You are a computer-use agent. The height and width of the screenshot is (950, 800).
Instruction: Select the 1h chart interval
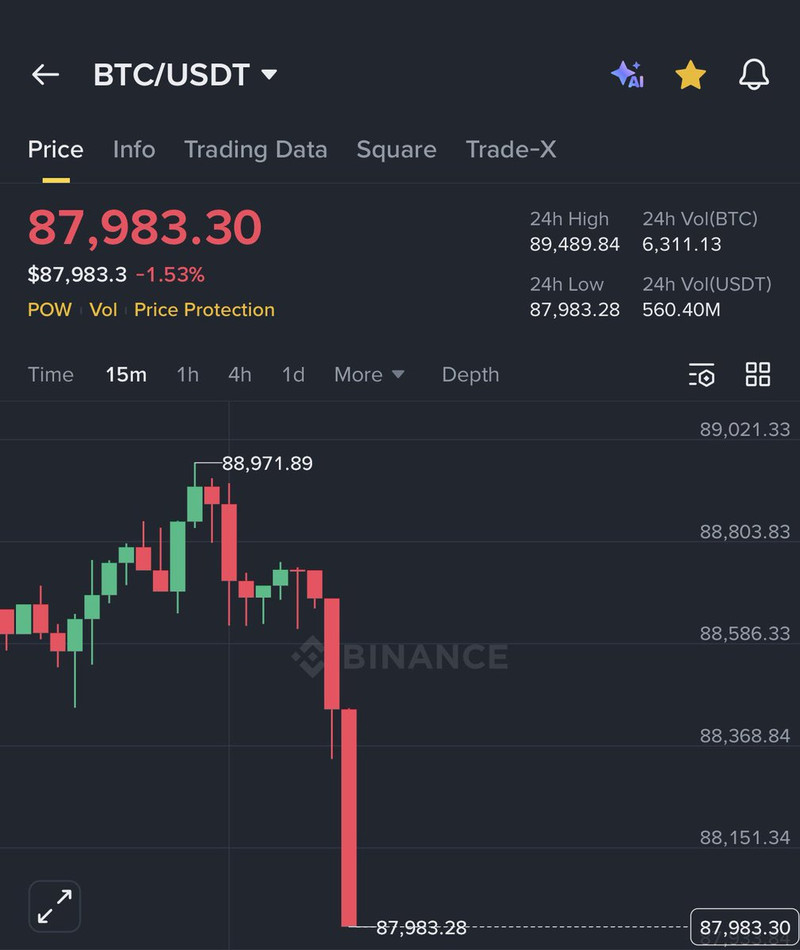(188, 375)
